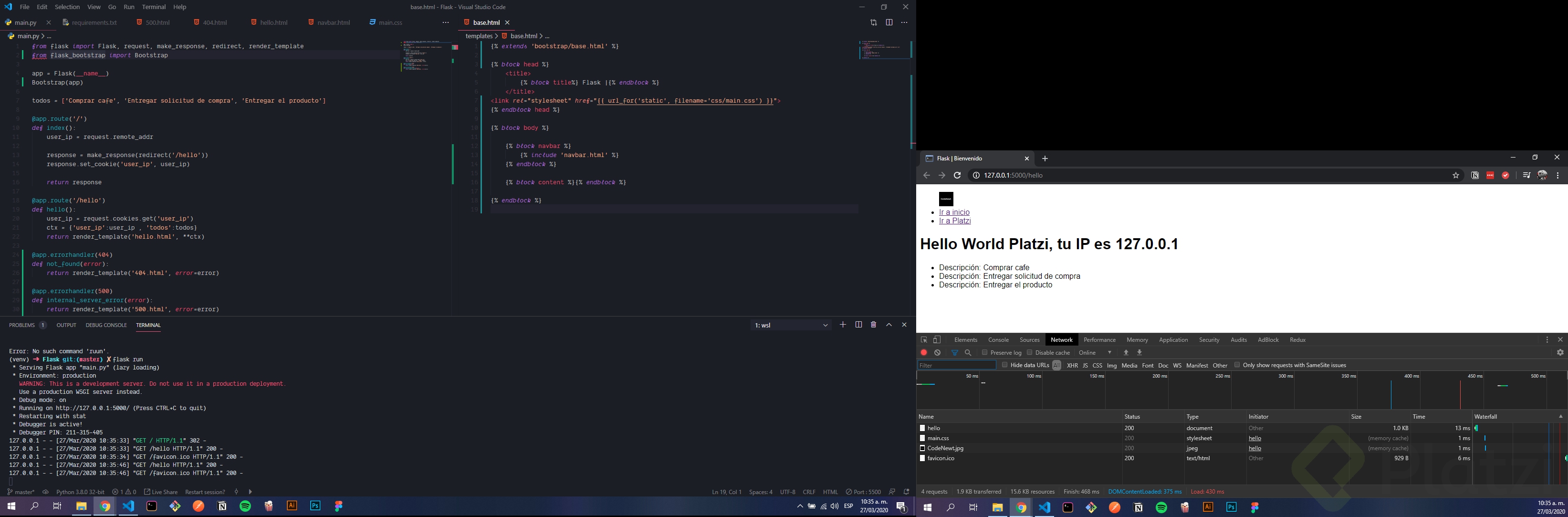Filter network requests by XHR
1568x517 pixels.
coord(1072,365)
